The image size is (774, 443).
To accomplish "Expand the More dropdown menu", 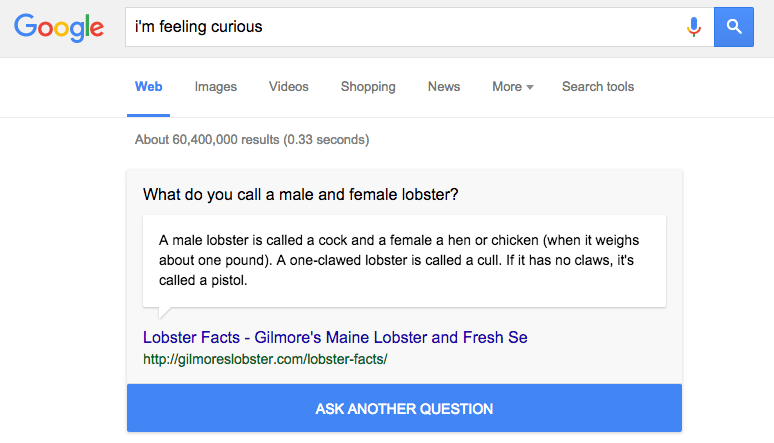I will coord(513,86).
